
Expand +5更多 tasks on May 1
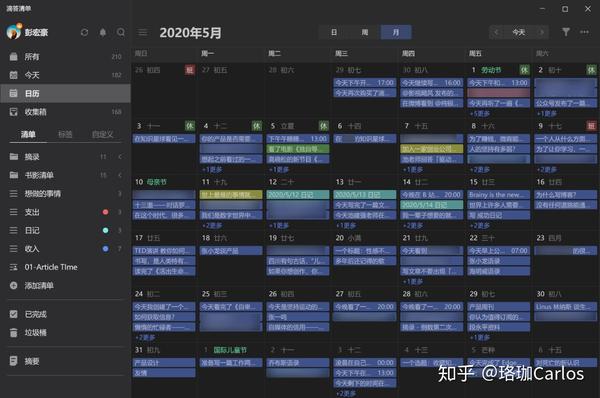pyautogui.click(x=479, y=113)
